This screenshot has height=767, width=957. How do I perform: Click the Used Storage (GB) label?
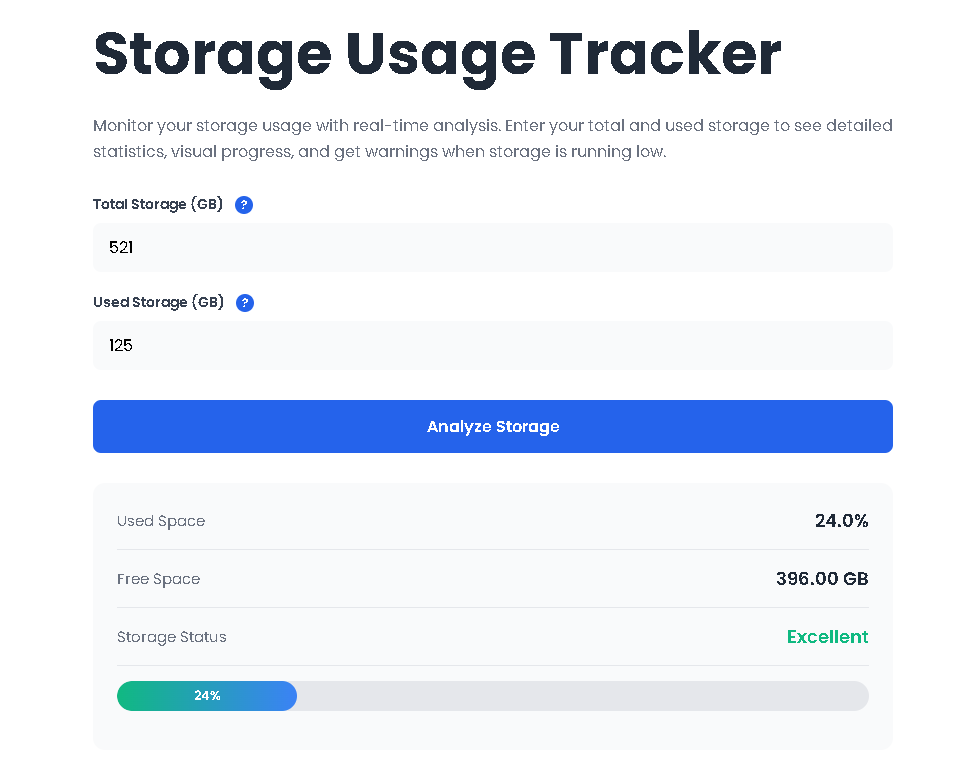pos(157,302)
